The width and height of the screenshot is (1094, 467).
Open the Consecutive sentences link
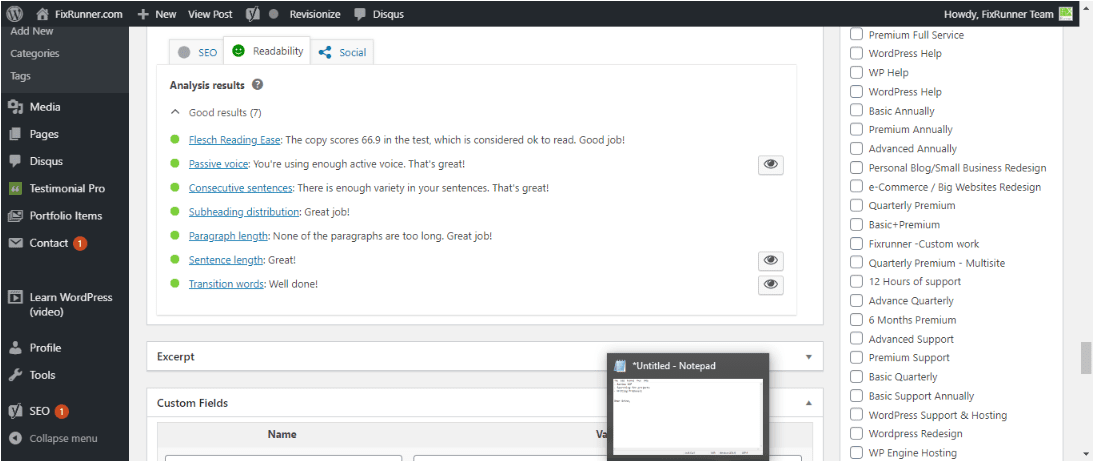240,188
